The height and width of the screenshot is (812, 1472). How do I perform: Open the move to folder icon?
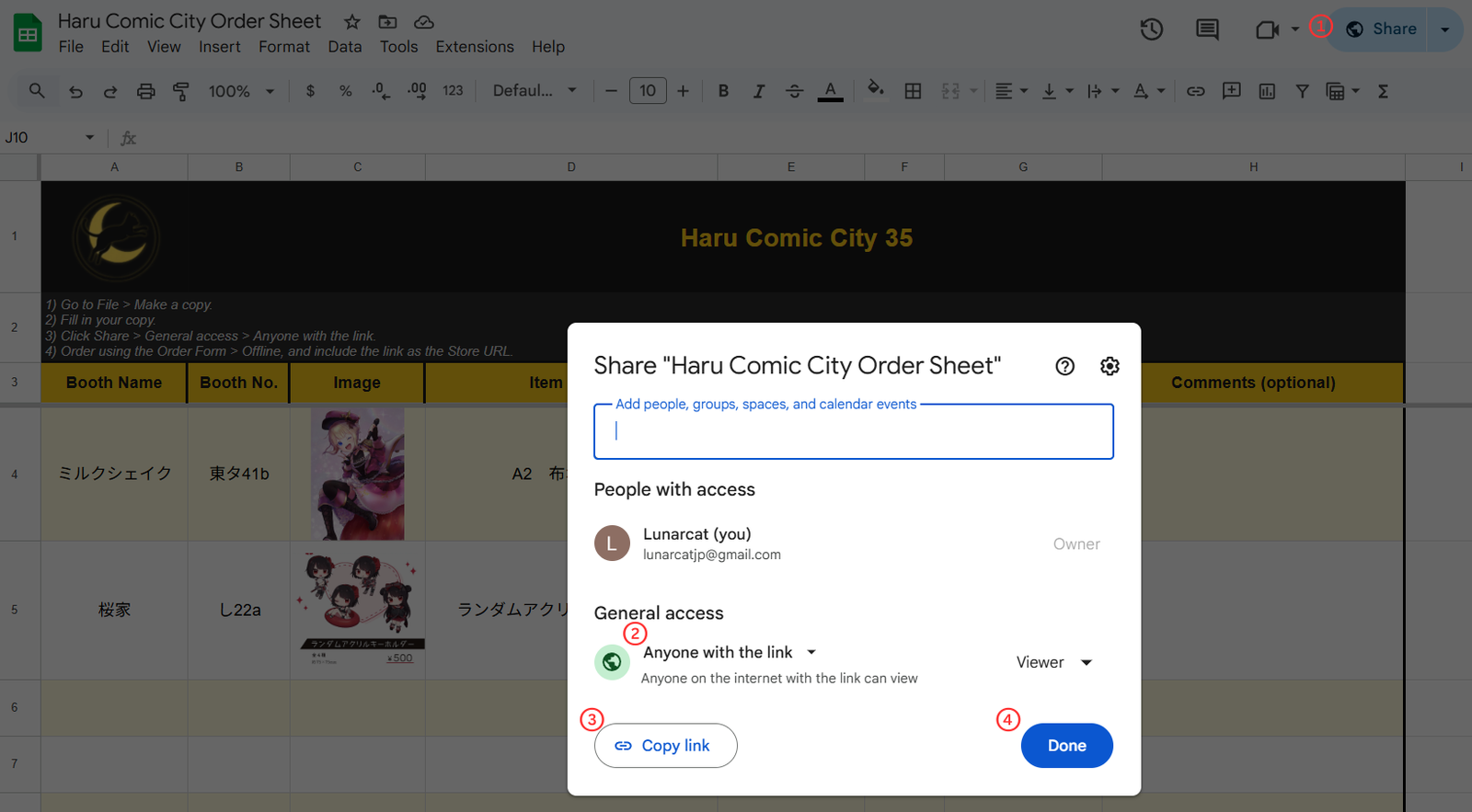(388, 21)
